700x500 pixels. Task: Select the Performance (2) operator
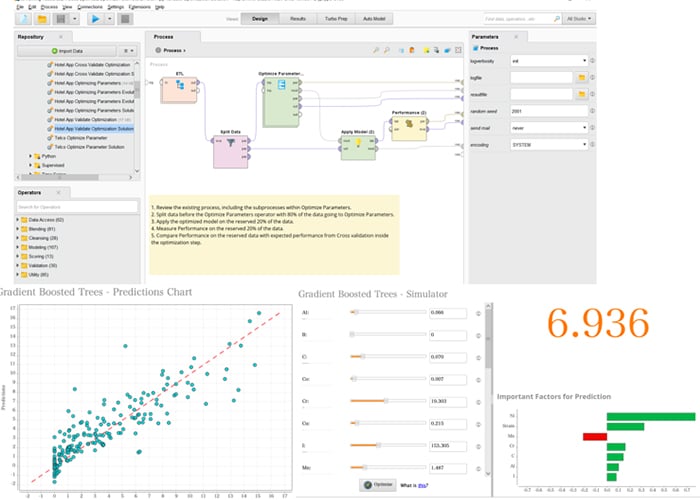click(x=409, y=128)
